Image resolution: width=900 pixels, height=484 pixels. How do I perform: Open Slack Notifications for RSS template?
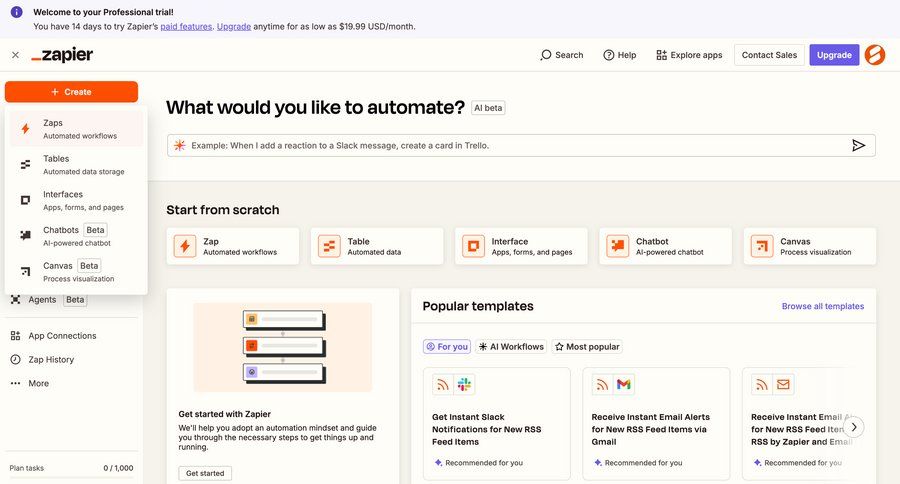pyautogui.click(x=497, y=424)
